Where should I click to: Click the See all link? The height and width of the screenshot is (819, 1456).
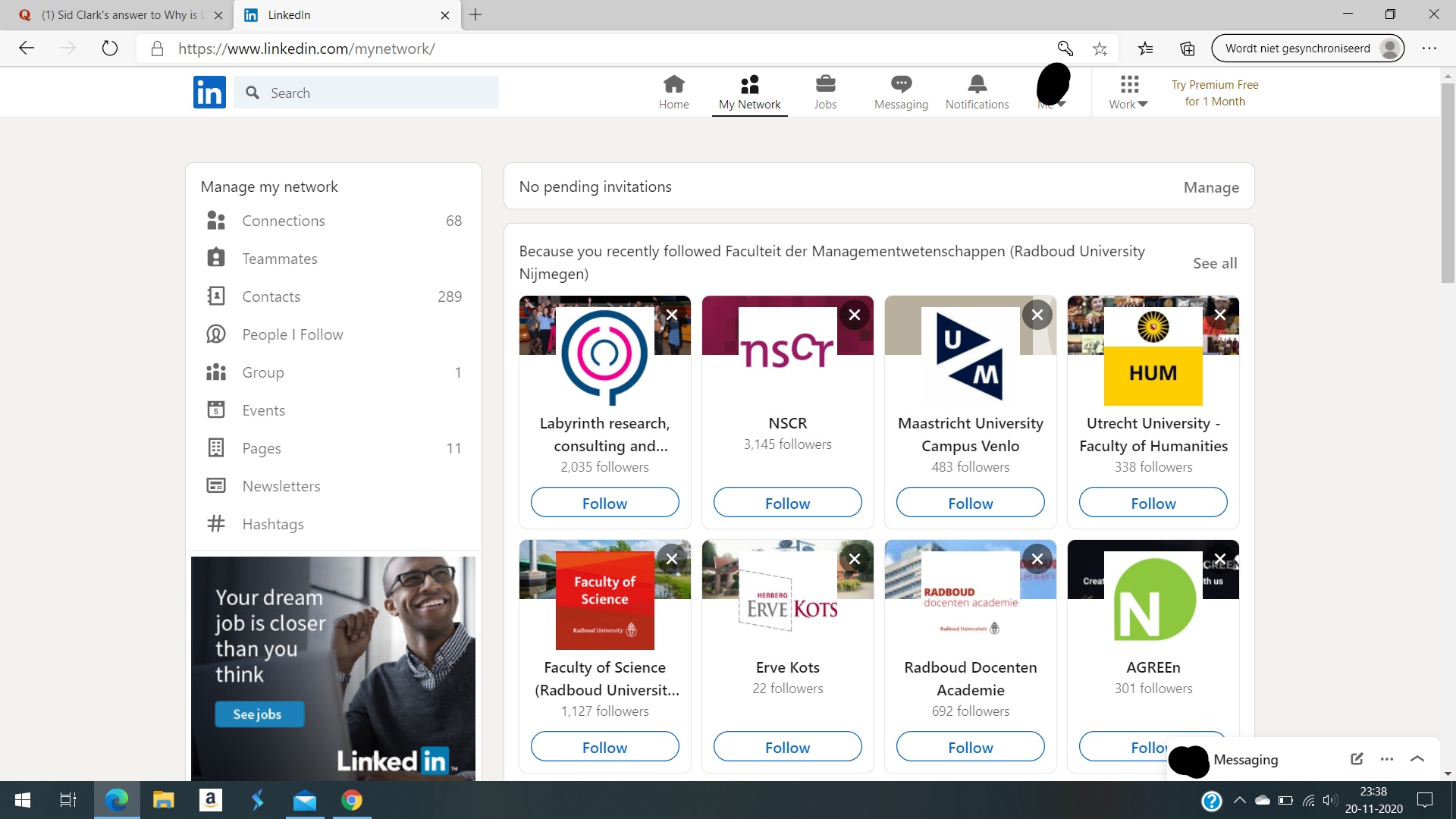click(x=1214, y=263)
